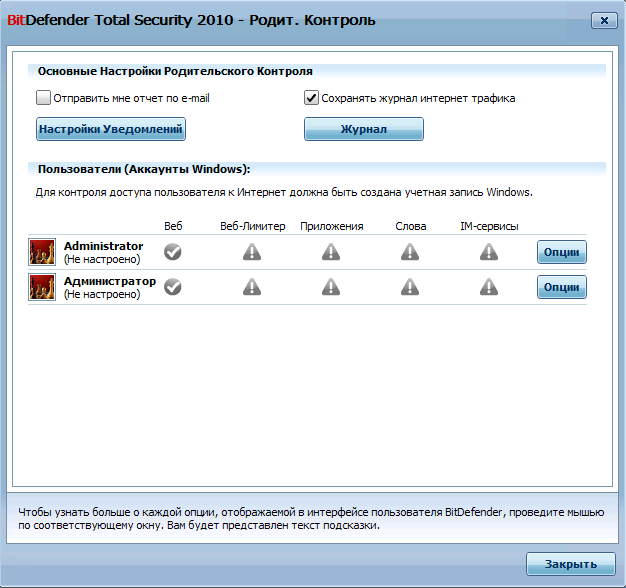Screen dimensions: 626x588
Task: Click the IM-сервисы column header
Action: click(489, 226)
